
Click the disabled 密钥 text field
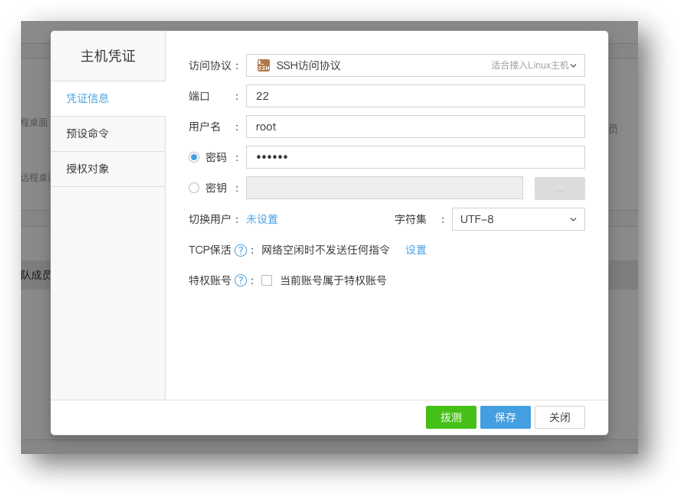tap(384, 188)
